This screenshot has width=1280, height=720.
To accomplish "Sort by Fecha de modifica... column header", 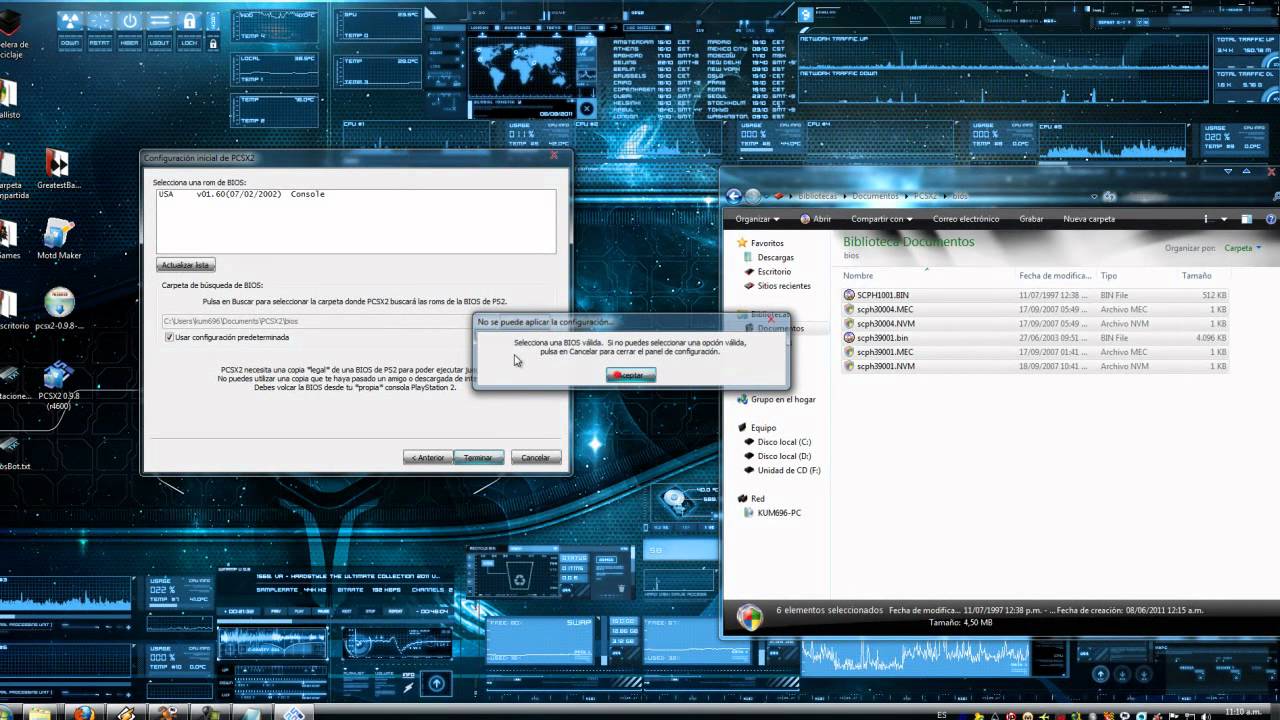I will coord(1055,276).
